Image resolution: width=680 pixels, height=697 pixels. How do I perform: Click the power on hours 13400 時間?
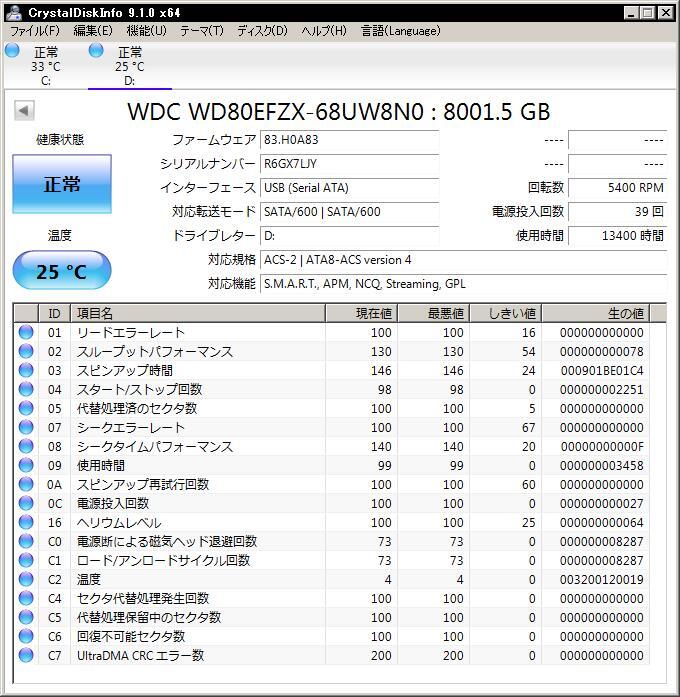[617, 236]
